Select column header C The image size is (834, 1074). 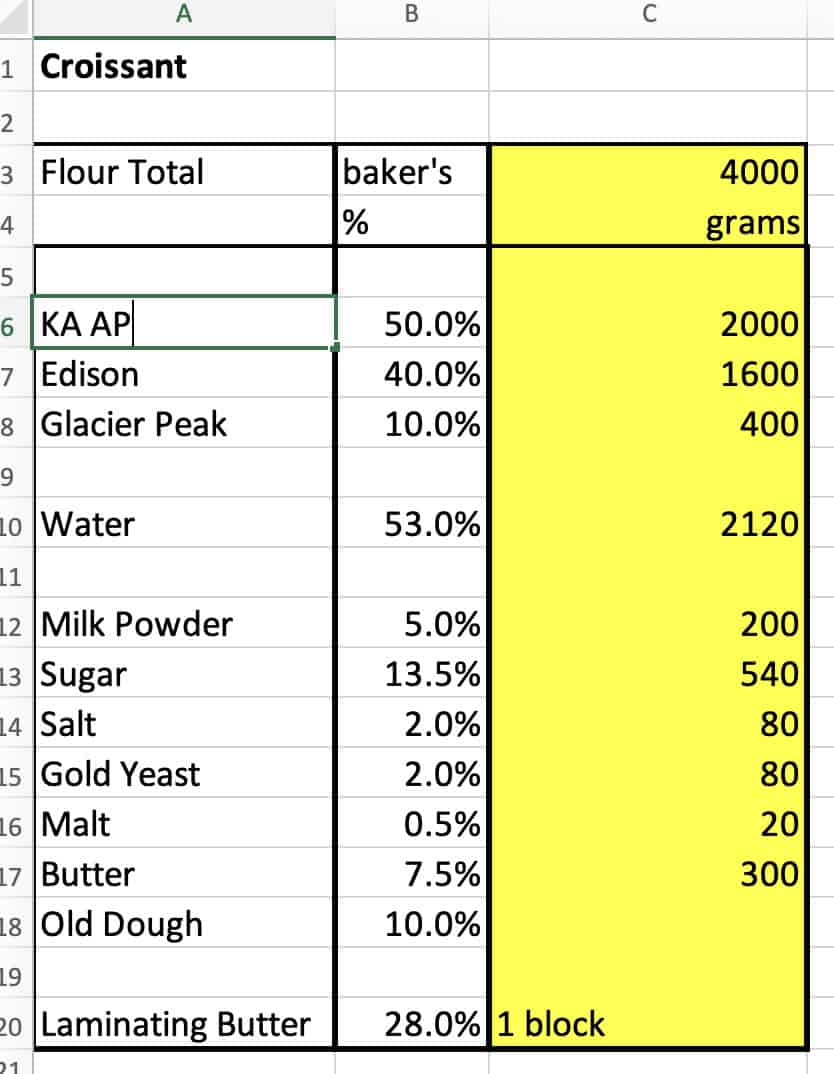648,14
